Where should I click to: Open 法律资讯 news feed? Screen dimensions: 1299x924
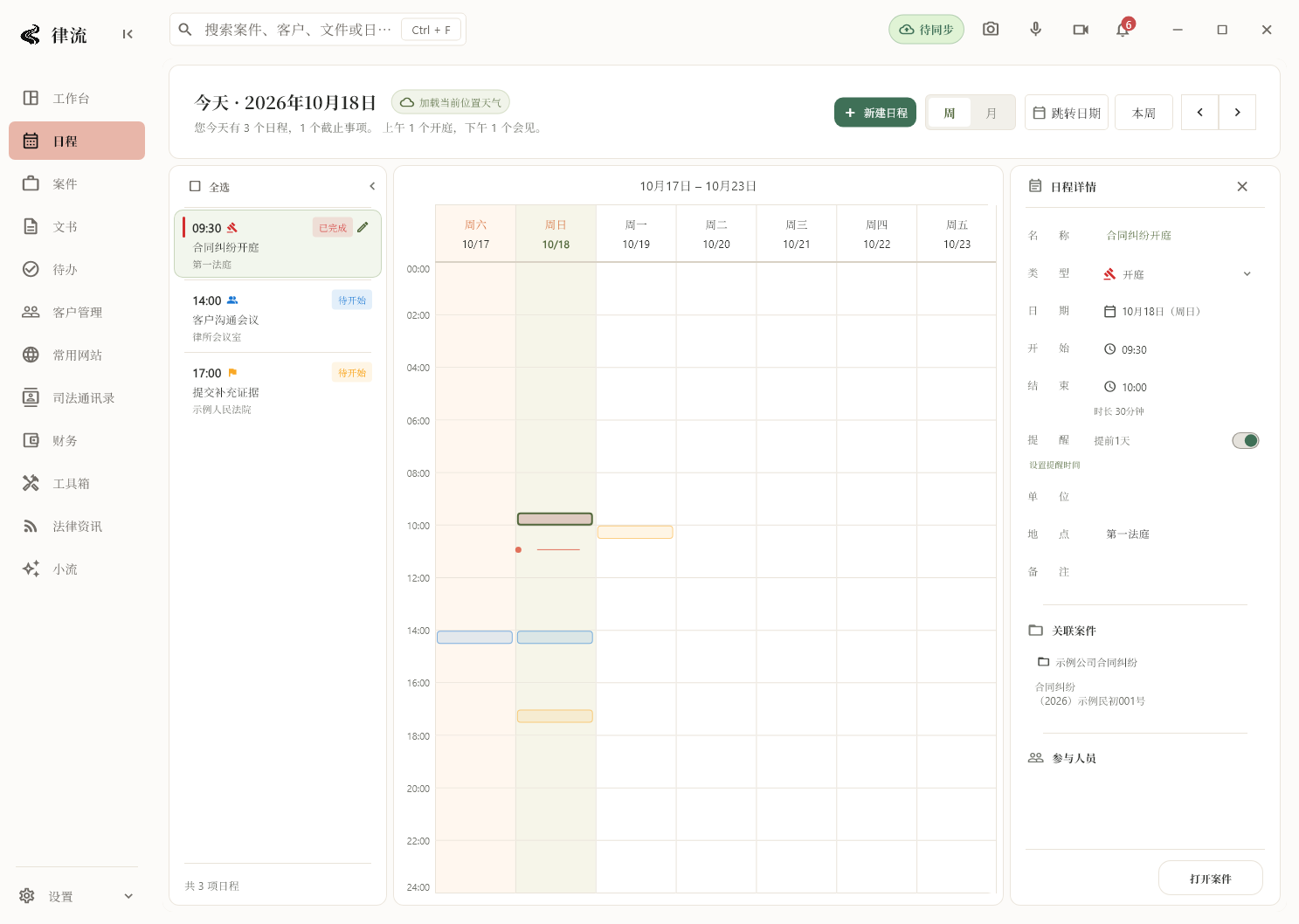(x=77, y=526)
